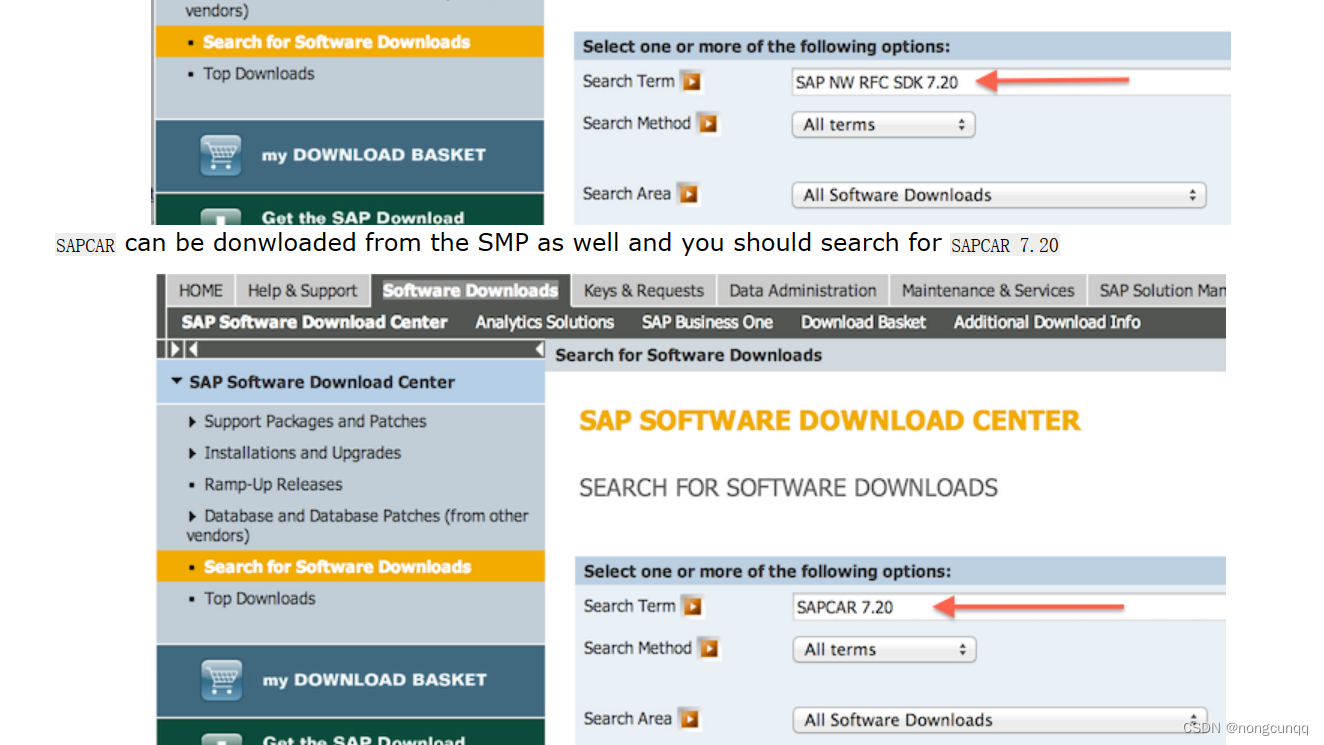
Task: Click the Search Method help icon in the second image
Action: (709, 648)
